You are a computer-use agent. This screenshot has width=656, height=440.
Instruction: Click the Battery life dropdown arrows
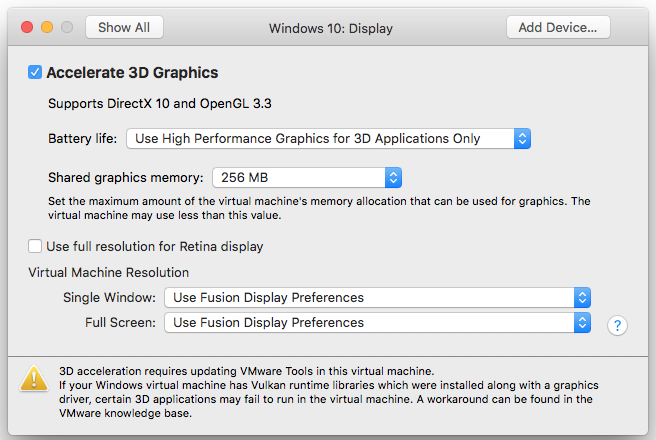click(522, 138)
